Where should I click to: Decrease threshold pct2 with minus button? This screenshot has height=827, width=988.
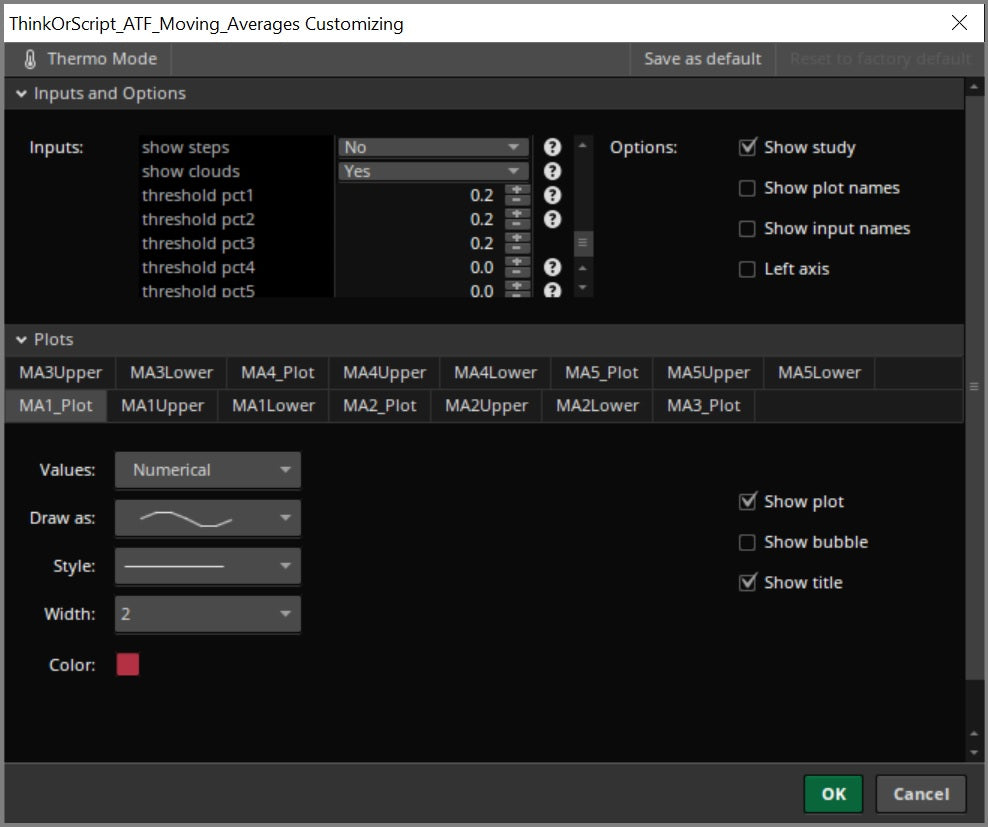517,224
